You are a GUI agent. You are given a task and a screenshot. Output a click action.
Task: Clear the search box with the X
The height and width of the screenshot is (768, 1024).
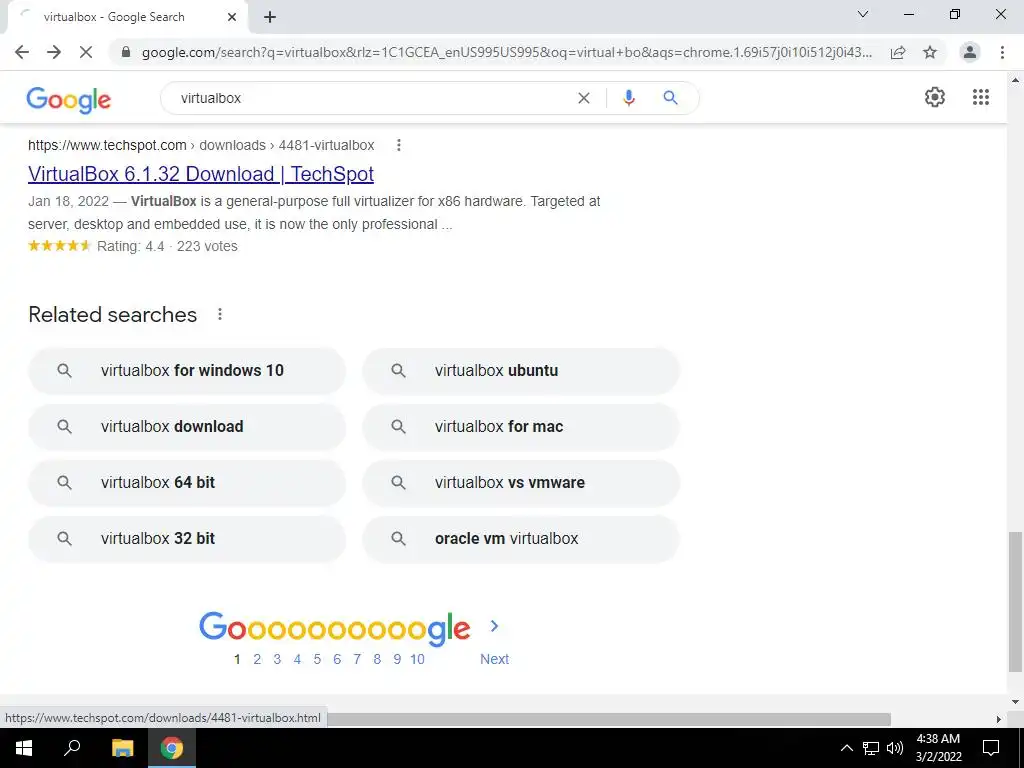pos(584,98)
